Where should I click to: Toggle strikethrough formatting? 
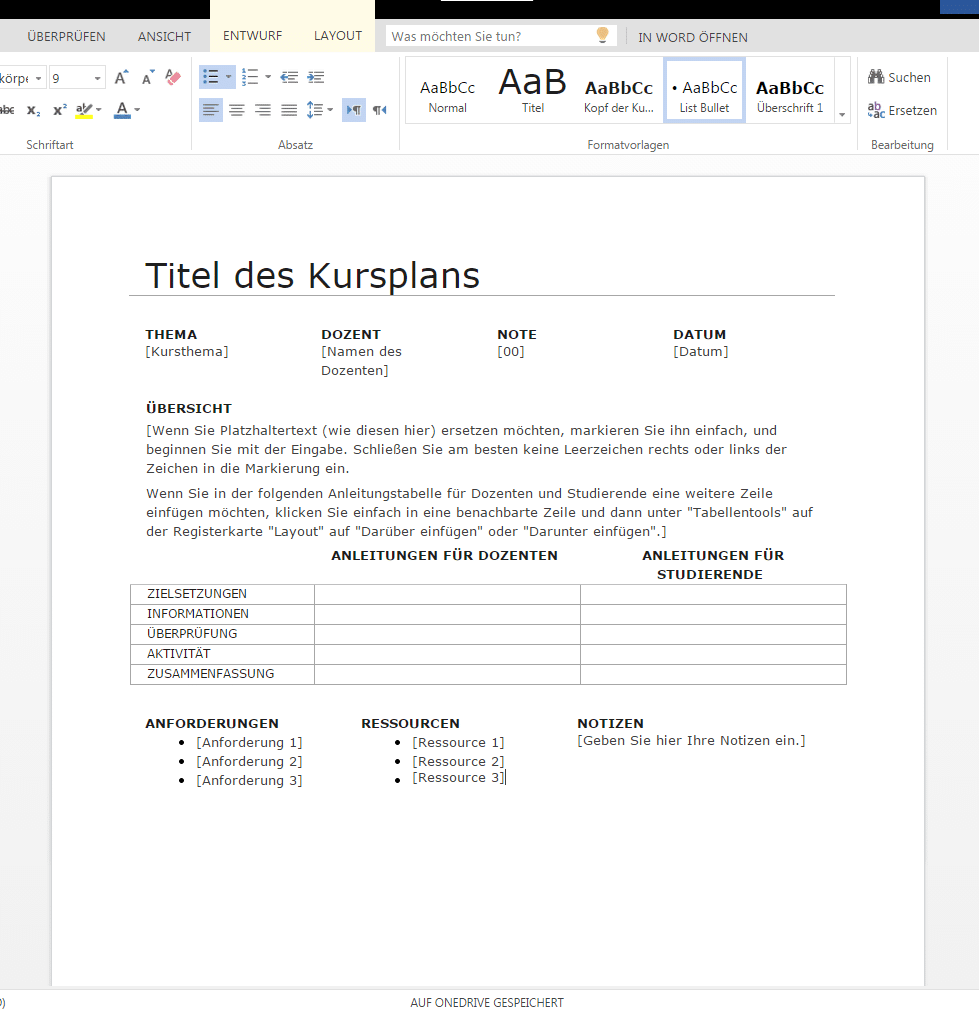tap(7, 110)
